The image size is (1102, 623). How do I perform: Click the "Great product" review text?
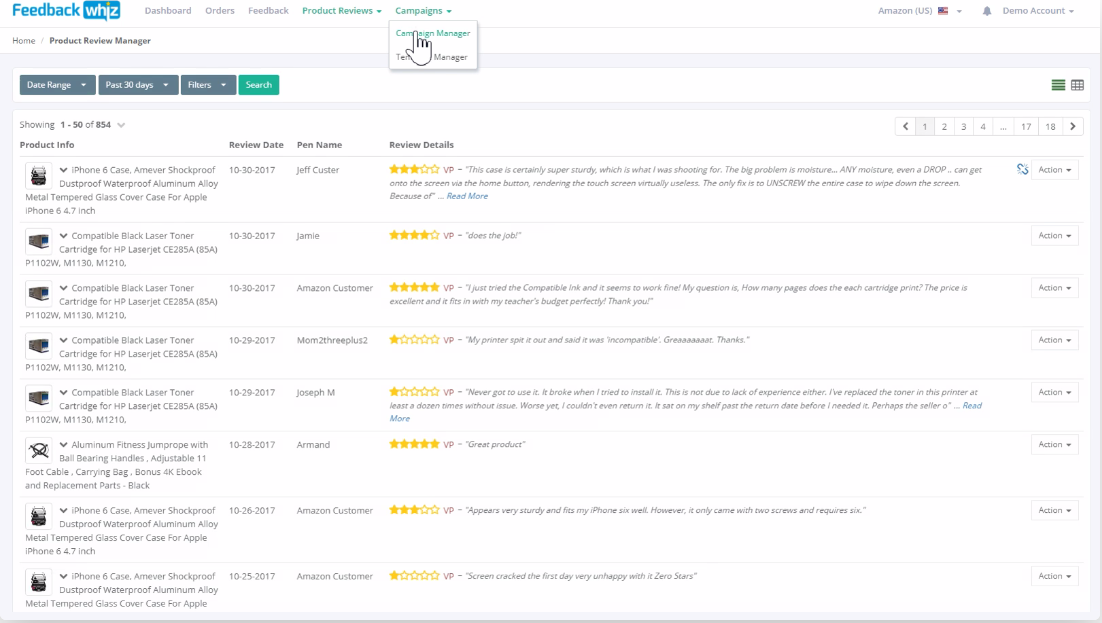495,444
